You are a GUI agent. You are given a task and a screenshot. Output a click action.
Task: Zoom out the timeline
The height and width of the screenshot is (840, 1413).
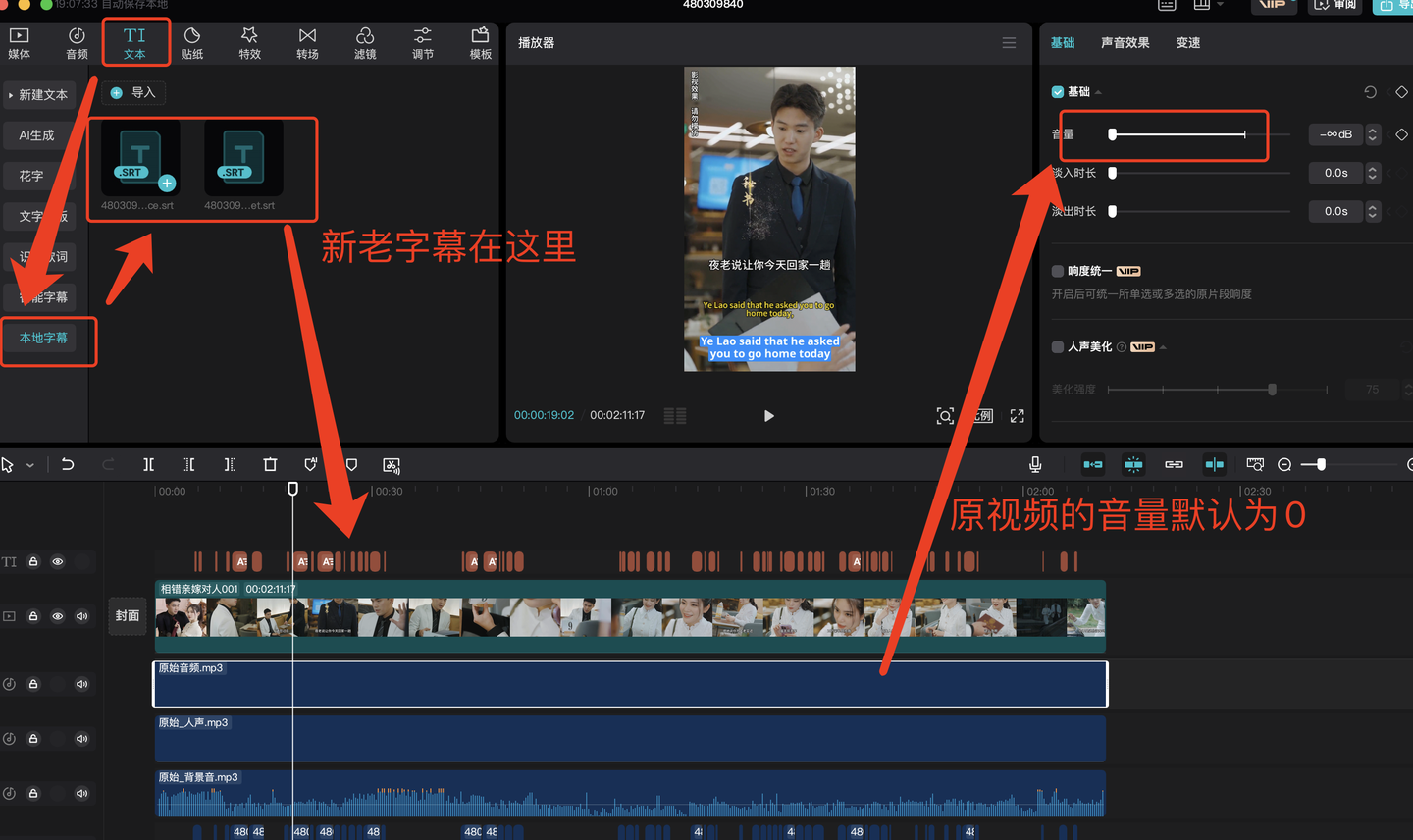(1284, 465)
